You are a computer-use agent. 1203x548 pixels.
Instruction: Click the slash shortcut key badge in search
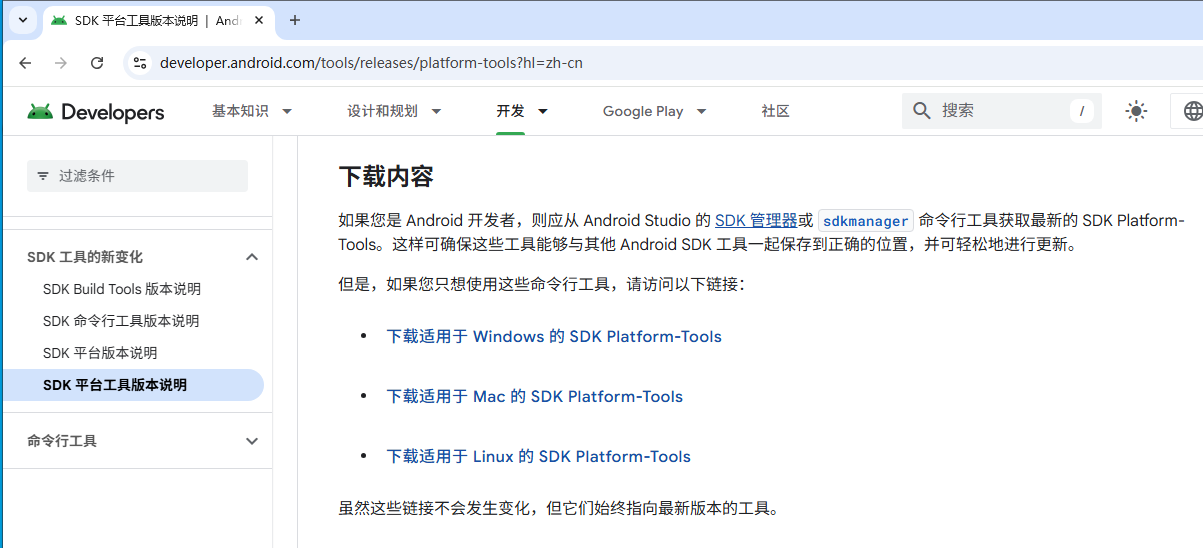[x=1081, y=111]
